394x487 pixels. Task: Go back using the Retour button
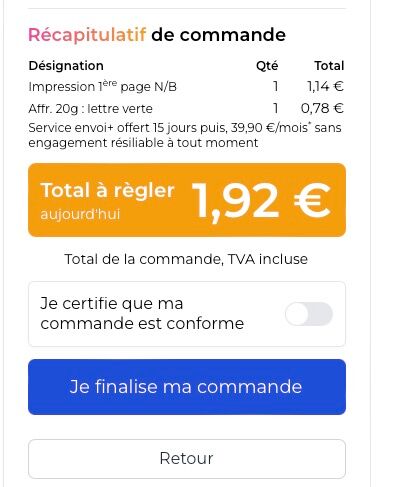[187, 459]
